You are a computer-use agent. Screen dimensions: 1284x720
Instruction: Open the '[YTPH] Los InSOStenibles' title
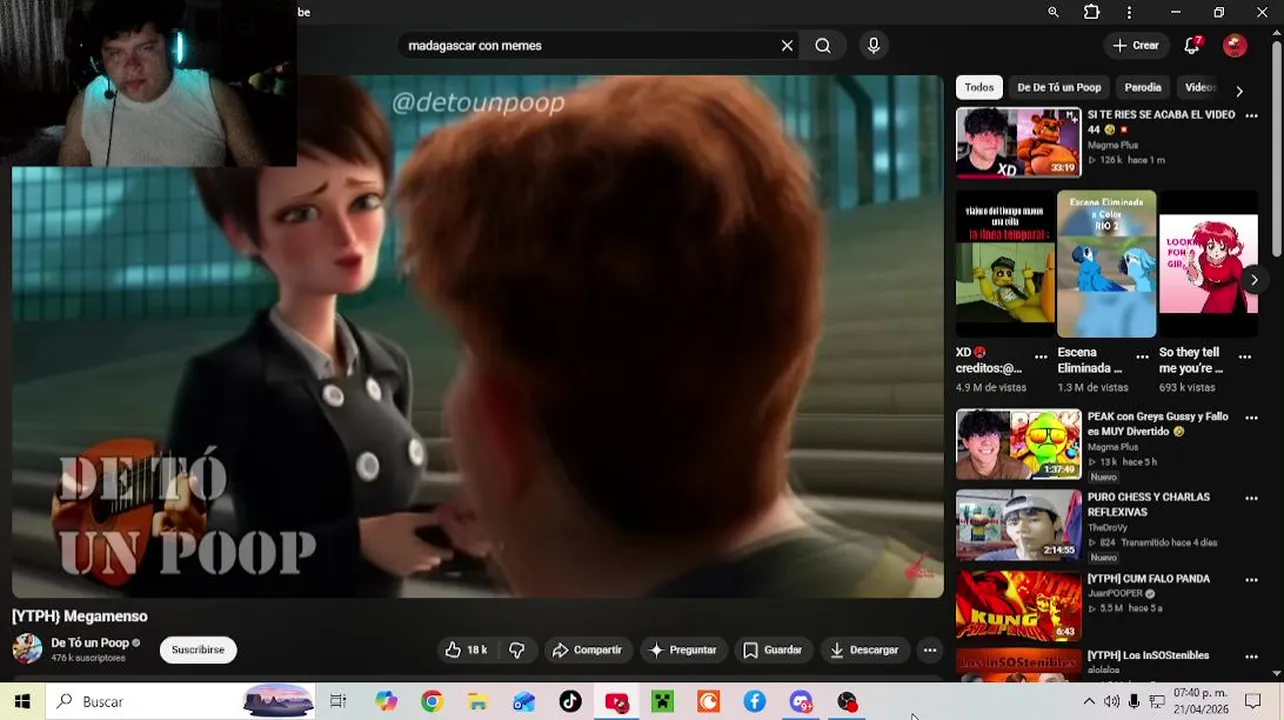(x=1148, y=656)
